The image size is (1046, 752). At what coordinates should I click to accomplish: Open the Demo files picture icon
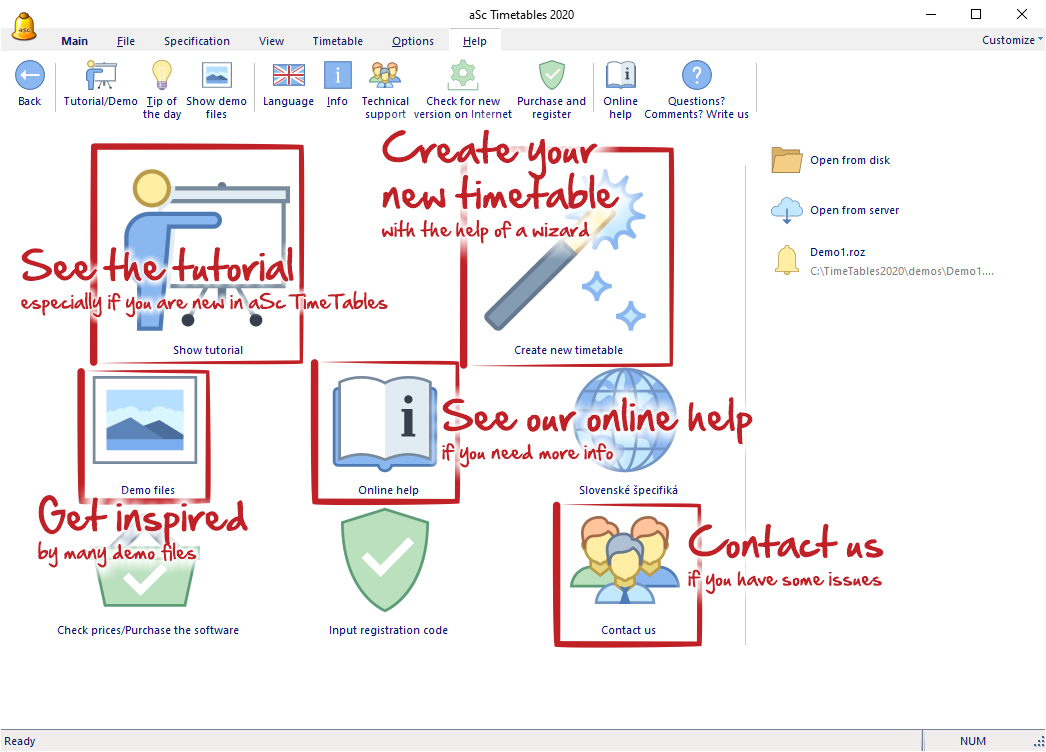tap(145, 420)
